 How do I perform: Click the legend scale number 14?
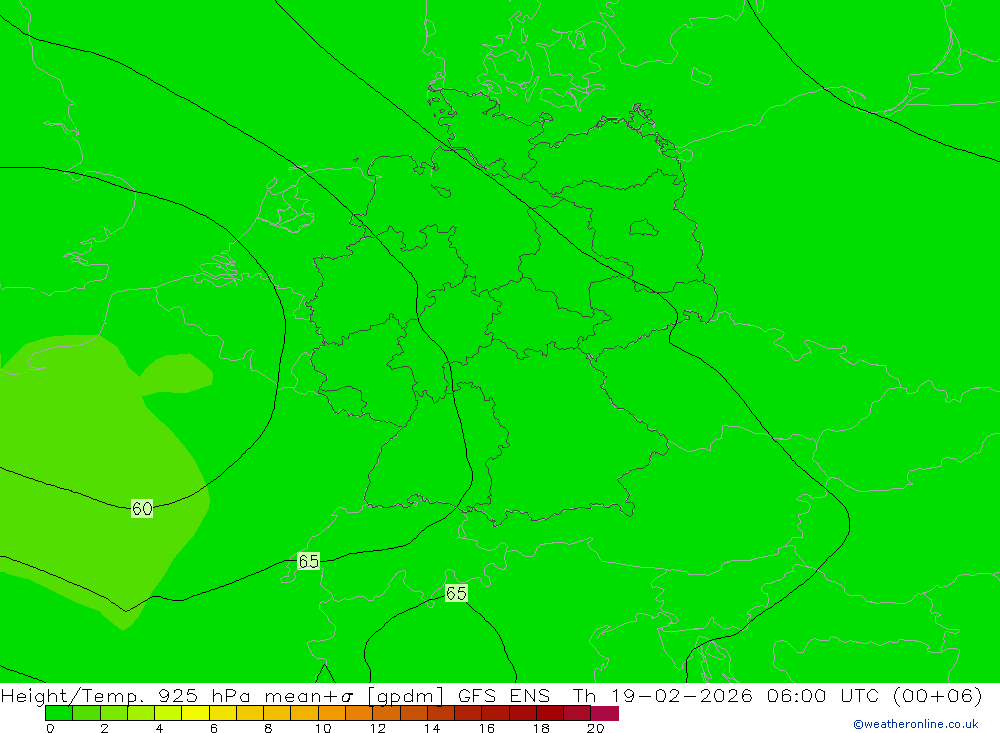pos(432,728)
